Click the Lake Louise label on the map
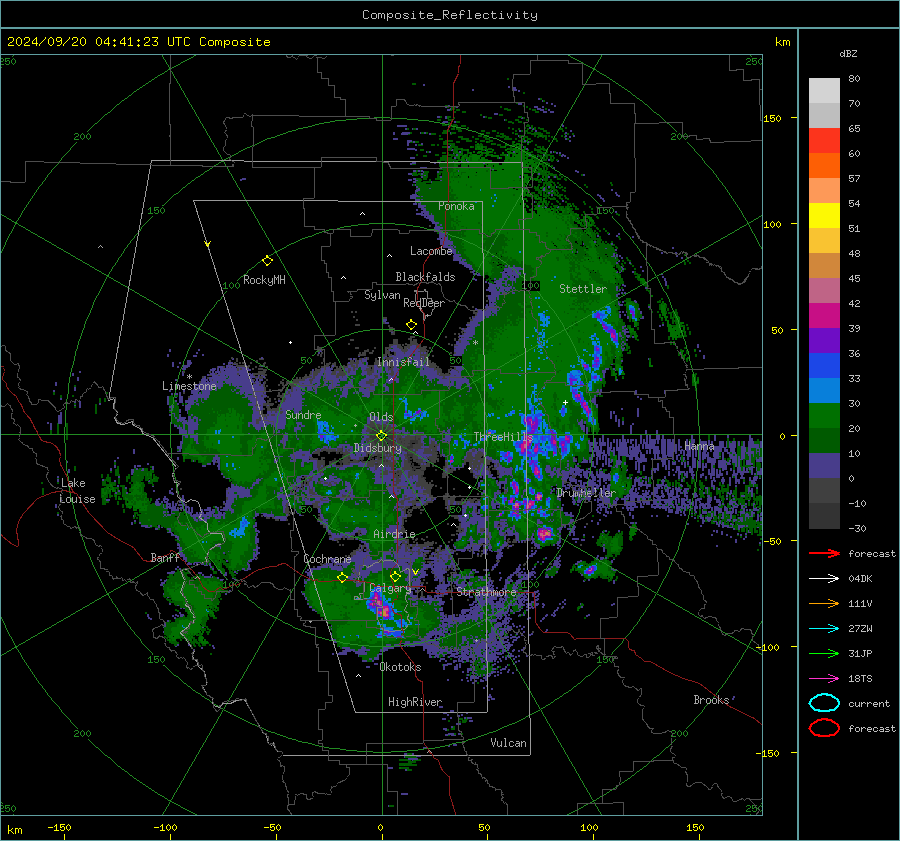Viewport: 900px width, 841px height. 77,491
